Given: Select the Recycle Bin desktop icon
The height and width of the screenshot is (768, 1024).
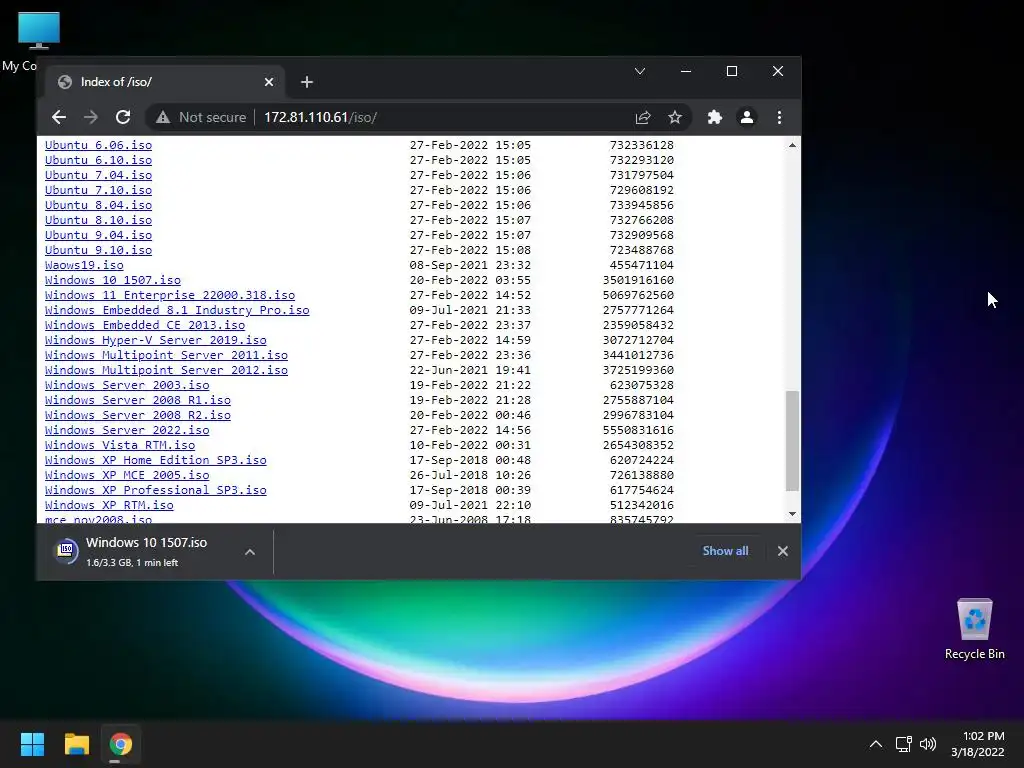Looking at the screenshot, I should [974, 629].
